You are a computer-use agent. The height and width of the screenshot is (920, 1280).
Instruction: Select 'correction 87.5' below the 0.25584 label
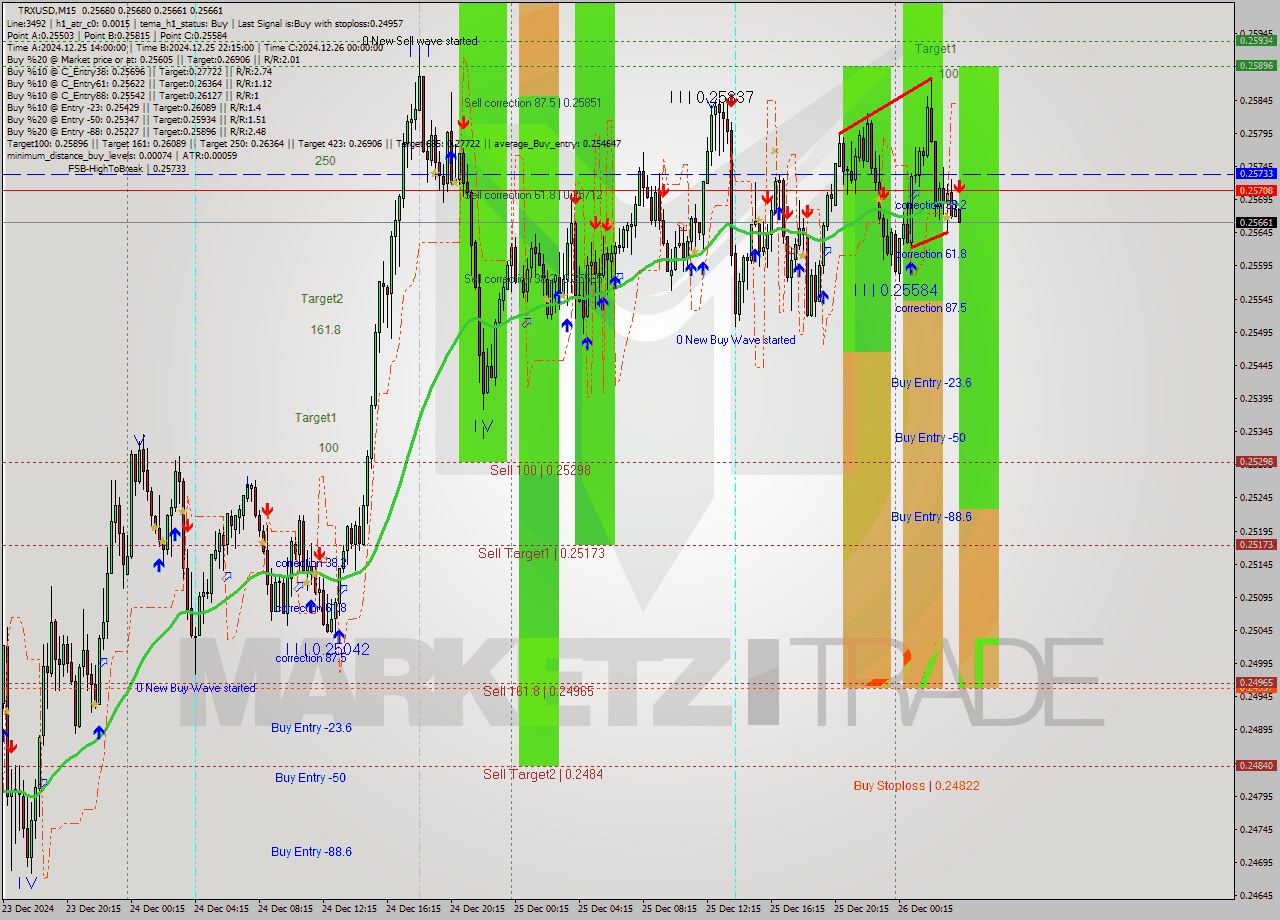tap(930, 308)
